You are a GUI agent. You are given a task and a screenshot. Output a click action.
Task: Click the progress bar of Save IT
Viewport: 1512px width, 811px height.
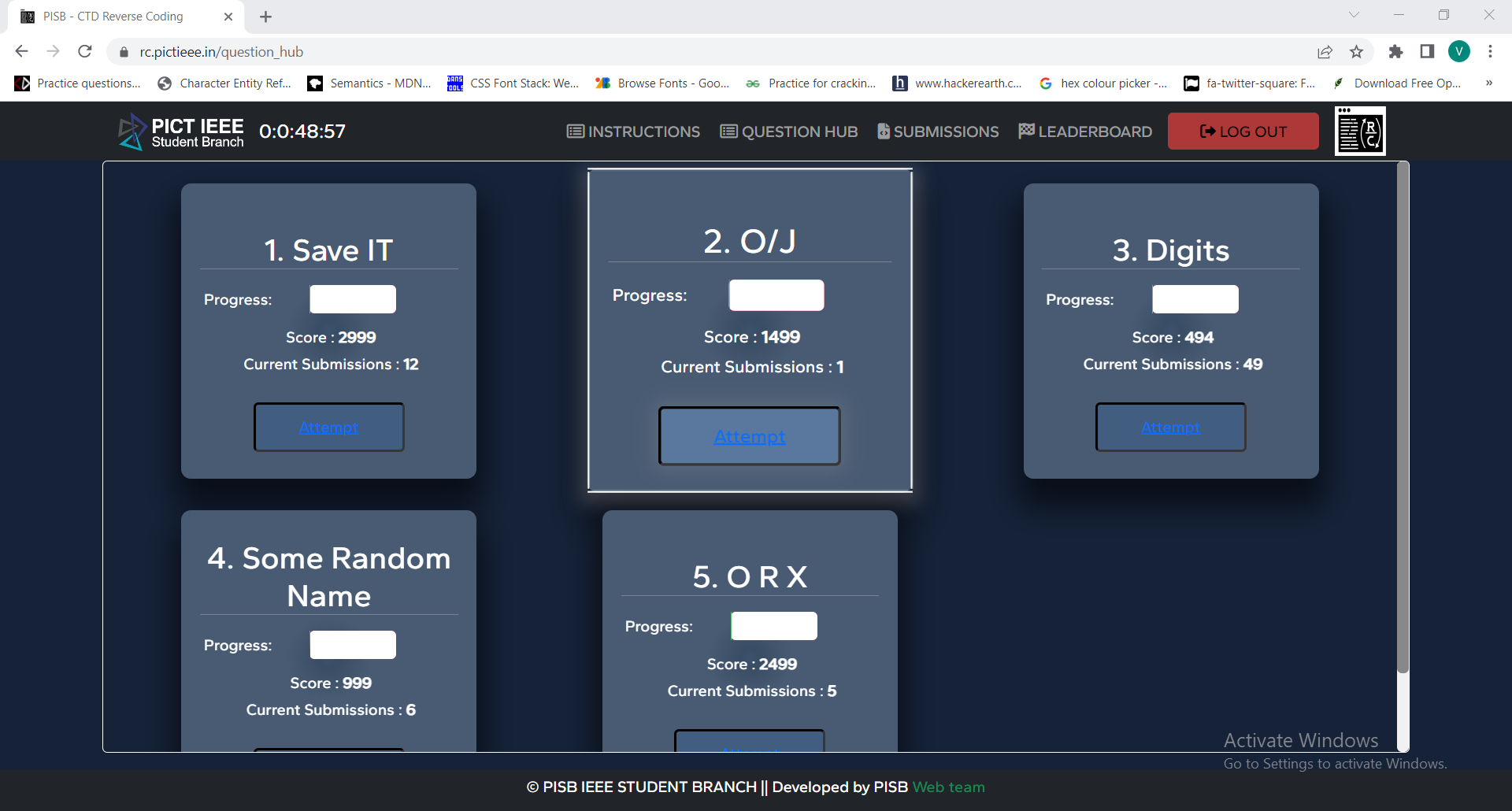353,299
